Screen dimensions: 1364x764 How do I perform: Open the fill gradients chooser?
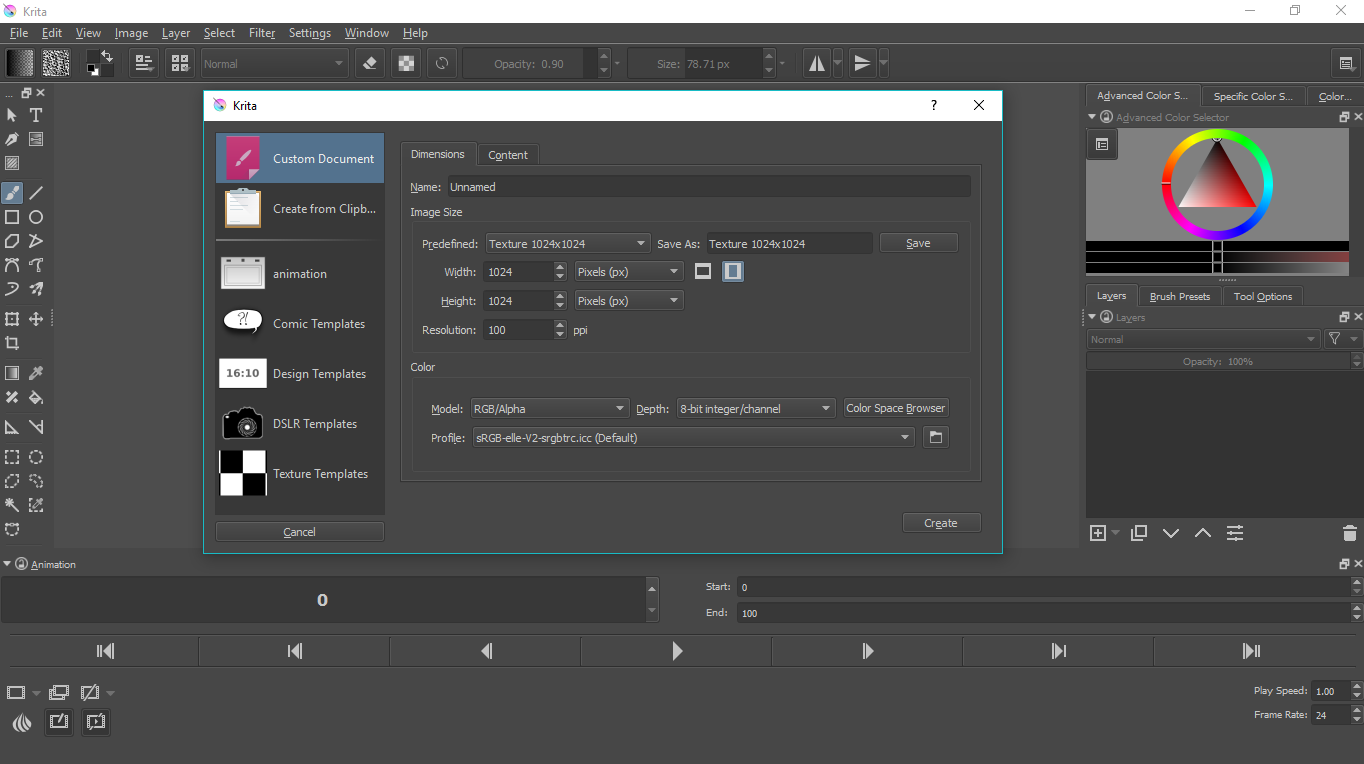[20, 63]
